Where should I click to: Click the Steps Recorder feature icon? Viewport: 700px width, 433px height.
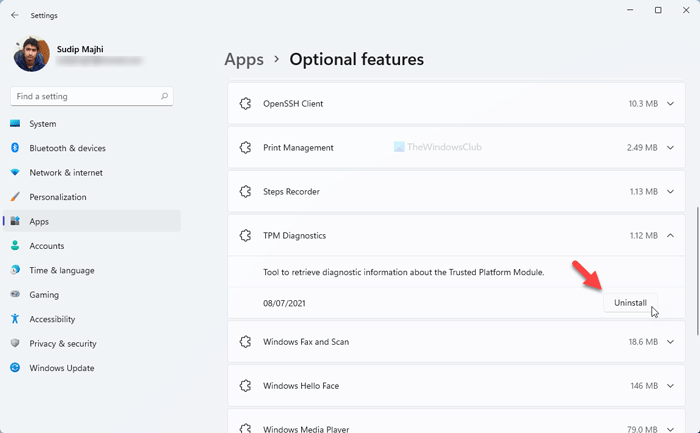[x=245, y=192]
